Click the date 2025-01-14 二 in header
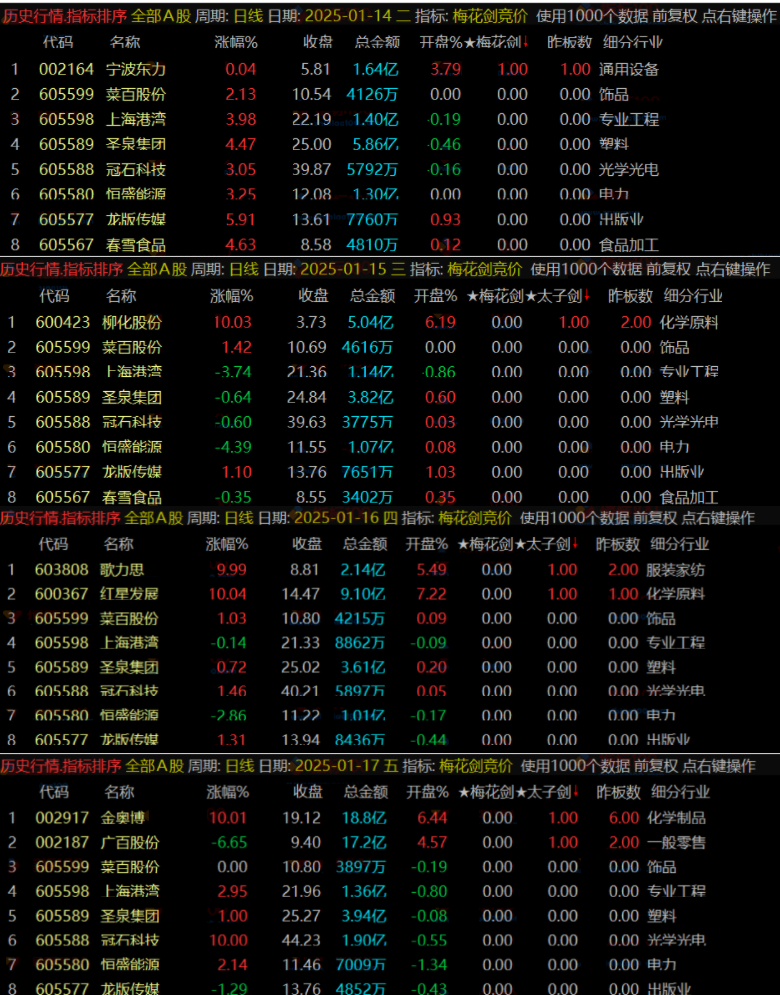 click(x=357, y=16)
